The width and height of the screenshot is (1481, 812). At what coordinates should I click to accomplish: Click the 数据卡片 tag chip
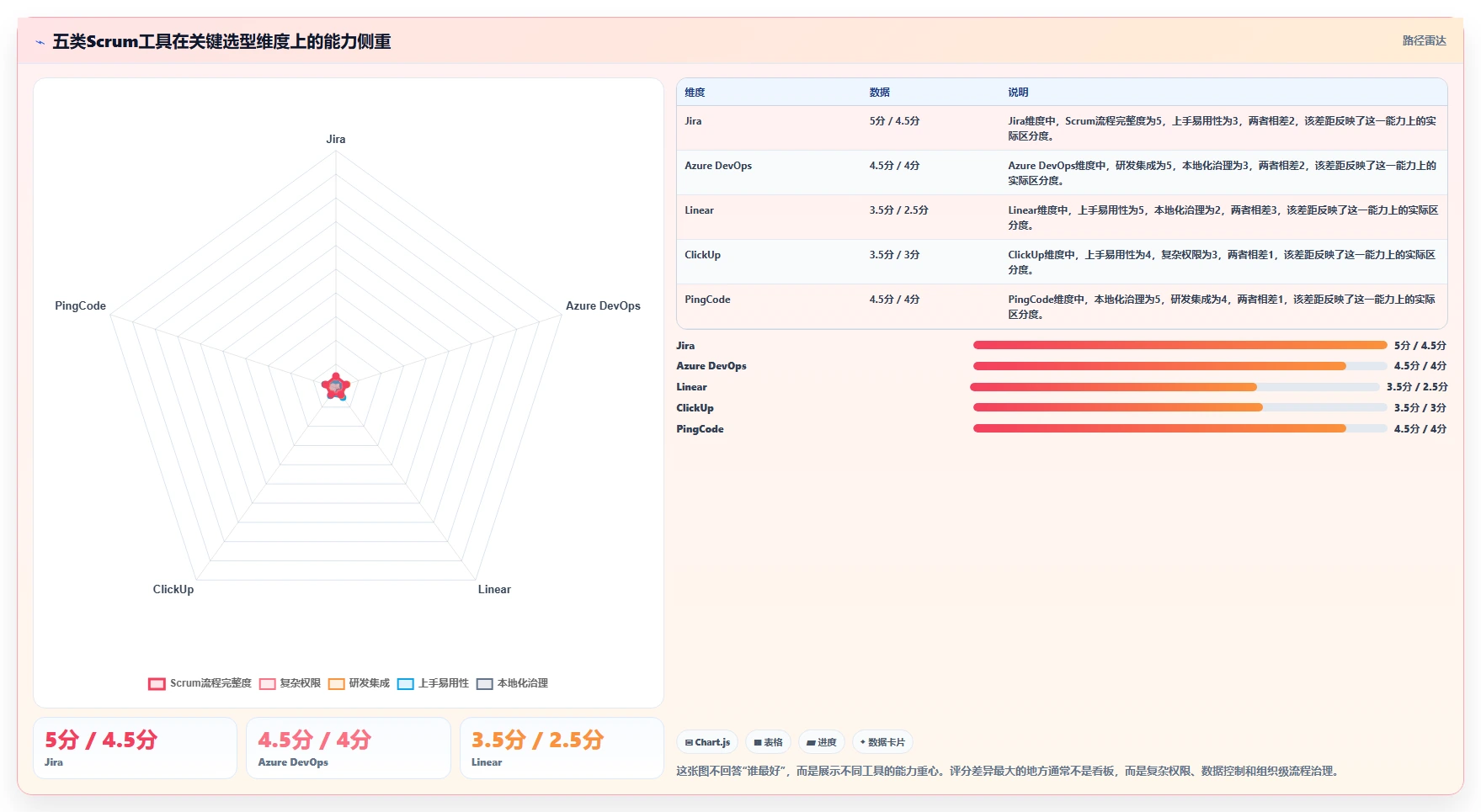point(882,742)
